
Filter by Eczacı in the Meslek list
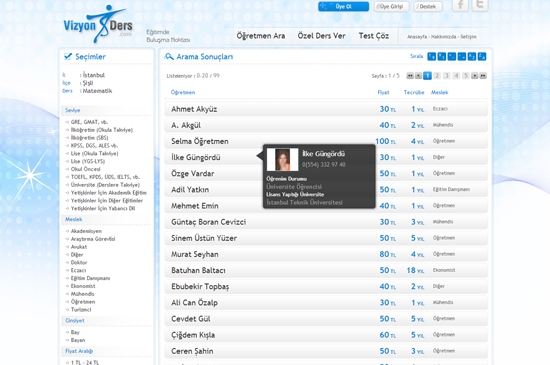(79, 270)
